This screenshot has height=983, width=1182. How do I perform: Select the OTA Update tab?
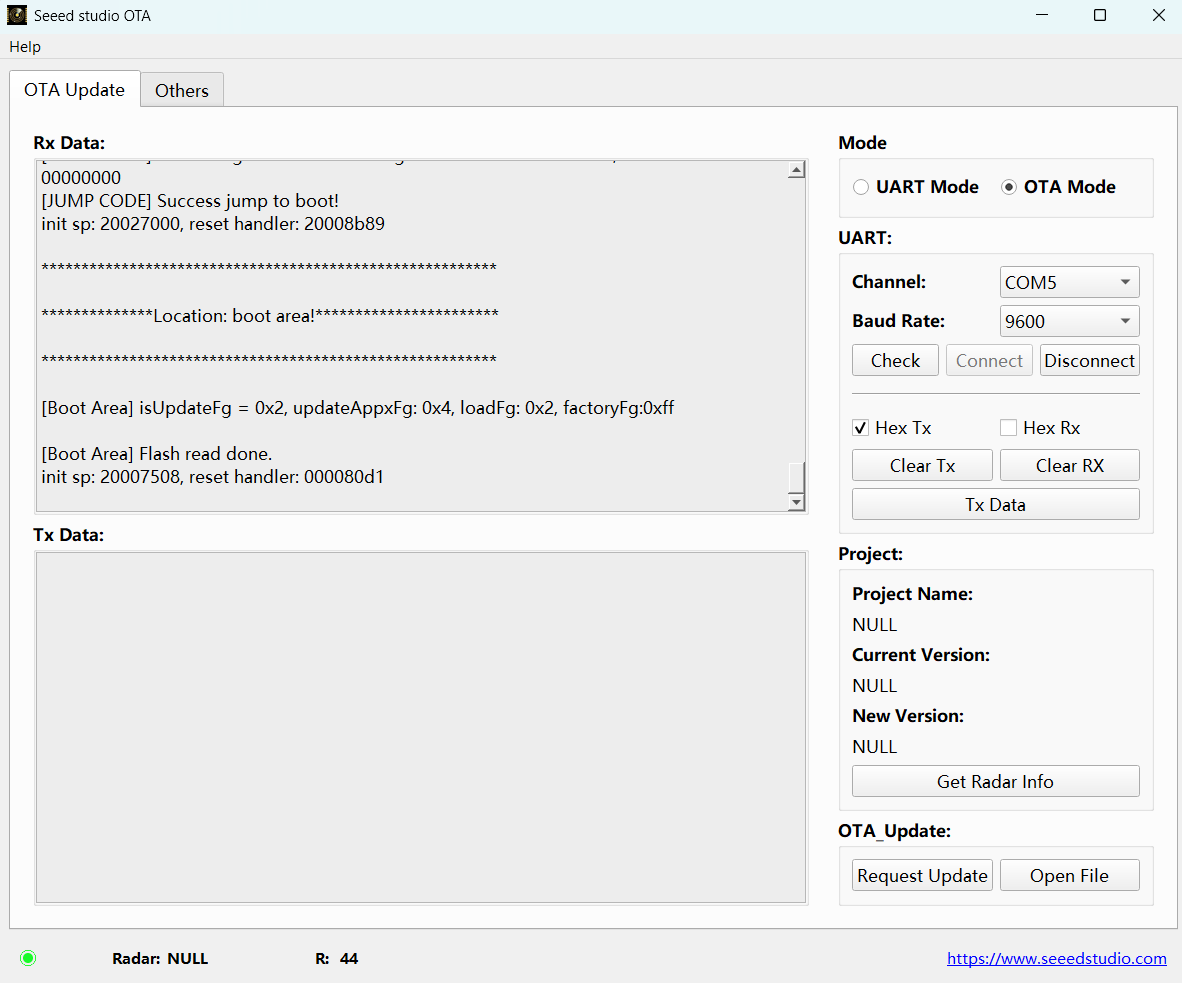(x=74, y=89)
